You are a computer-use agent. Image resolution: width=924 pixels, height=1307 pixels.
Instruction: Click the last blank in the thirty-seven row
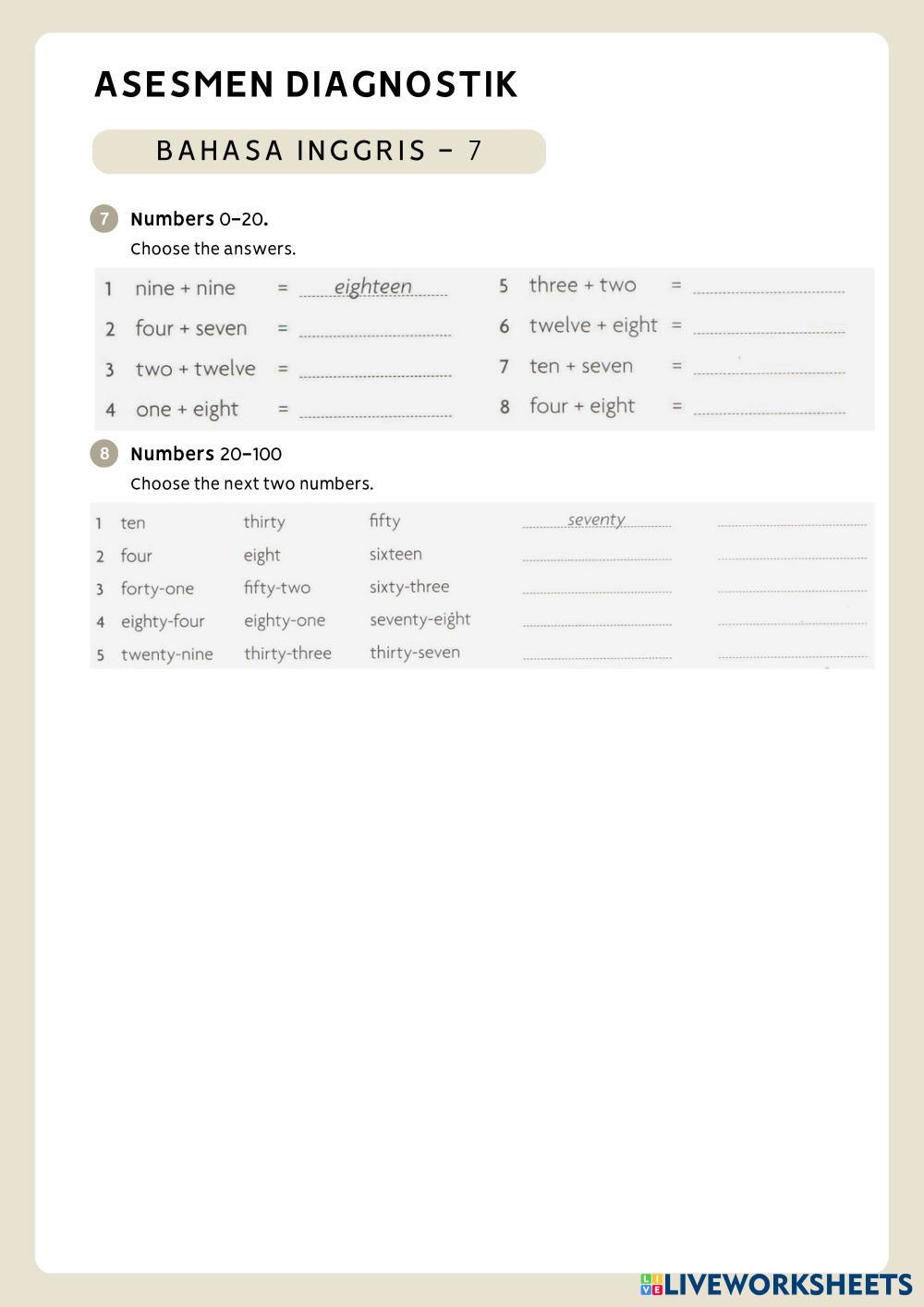point(792,652)
